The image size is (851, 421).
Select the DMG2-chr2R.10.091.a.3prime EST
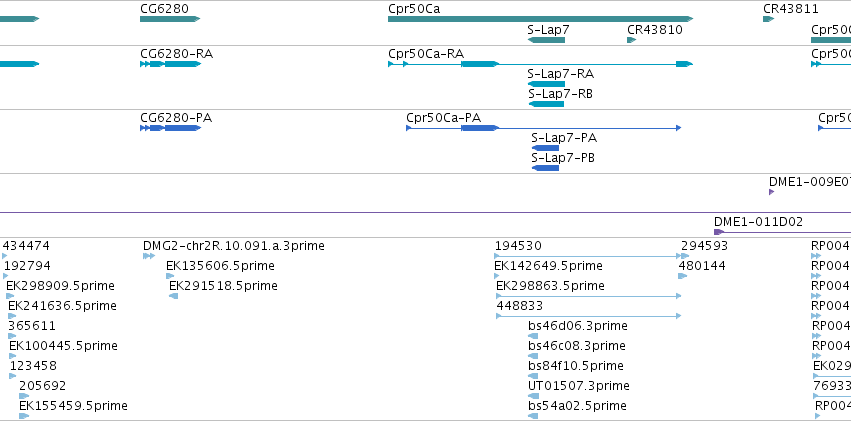coord(149,256)
